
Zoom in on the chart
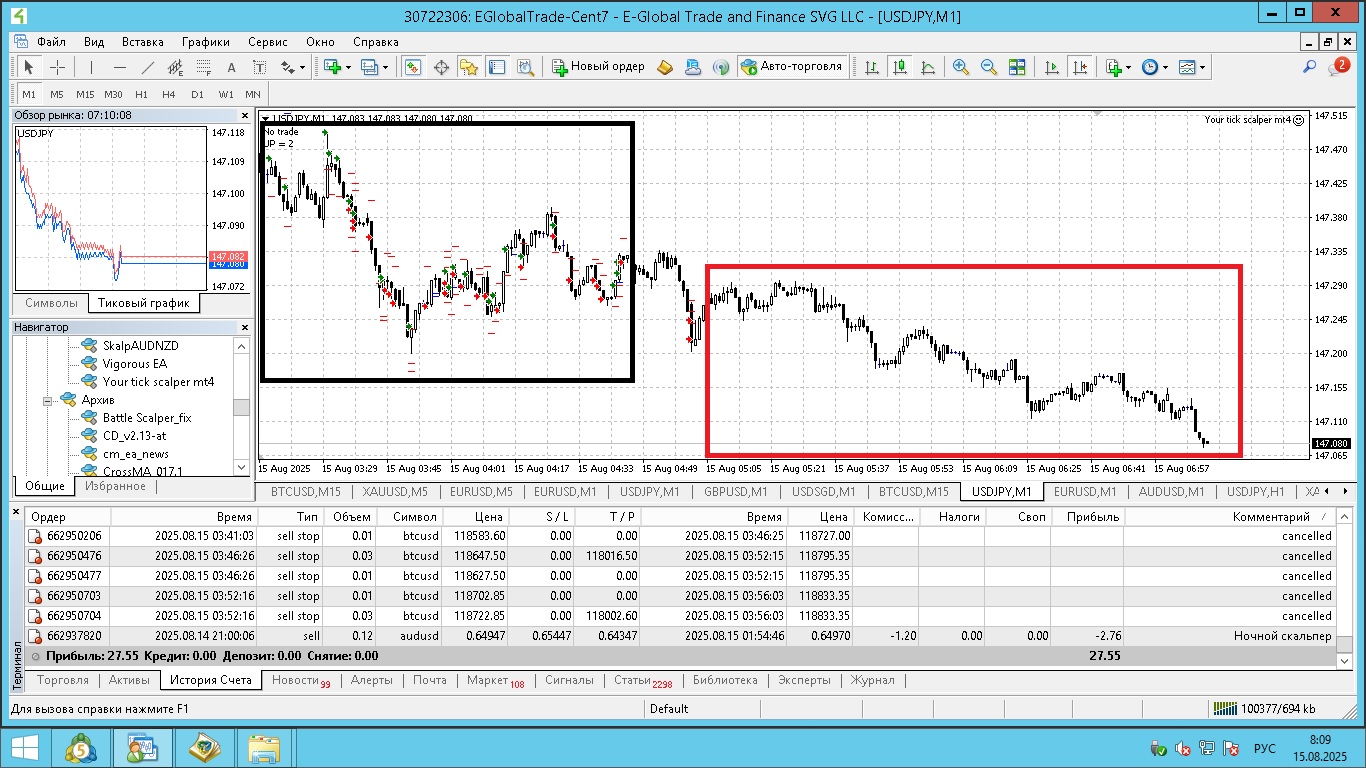coord(961,67)
